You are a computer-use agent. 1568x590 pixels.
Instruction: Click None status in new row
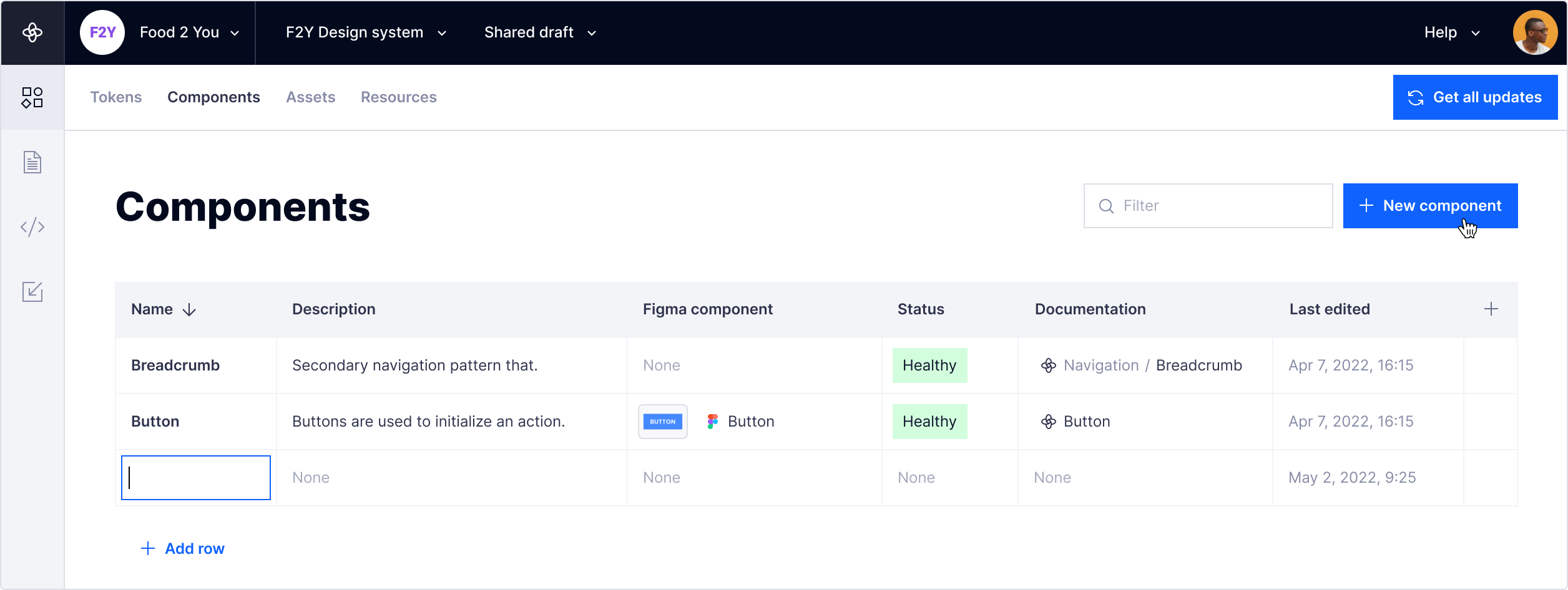(916, 478)
